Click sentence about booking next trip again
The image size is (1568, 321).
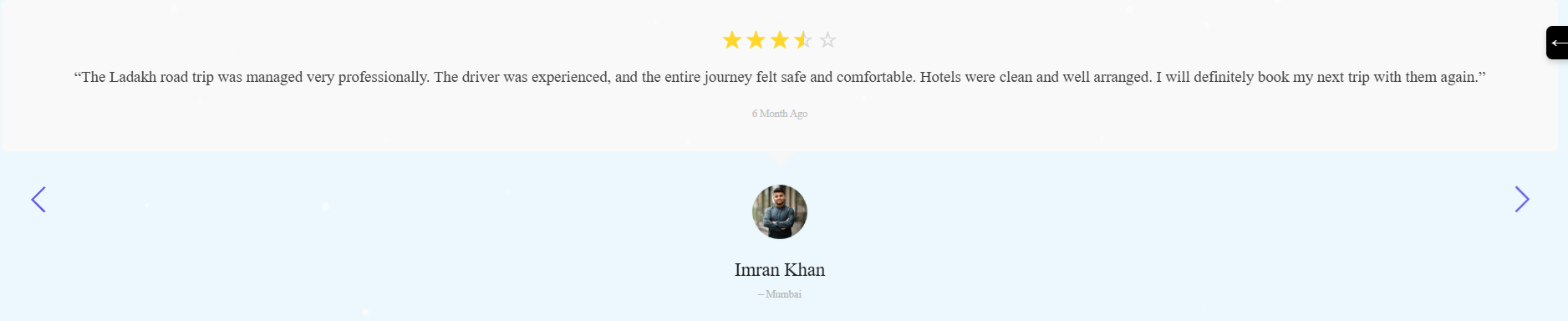(x=1317, y=77)
